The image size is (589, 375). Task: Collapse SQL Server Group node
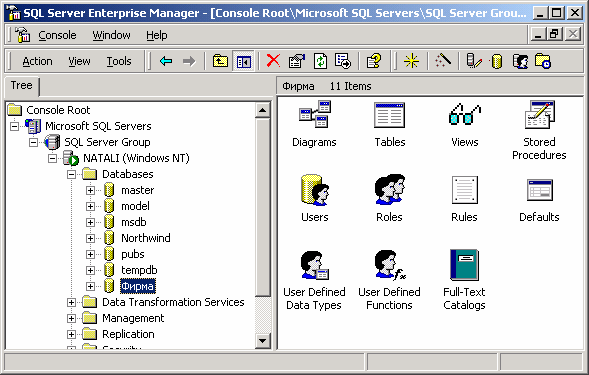(33, 142)
